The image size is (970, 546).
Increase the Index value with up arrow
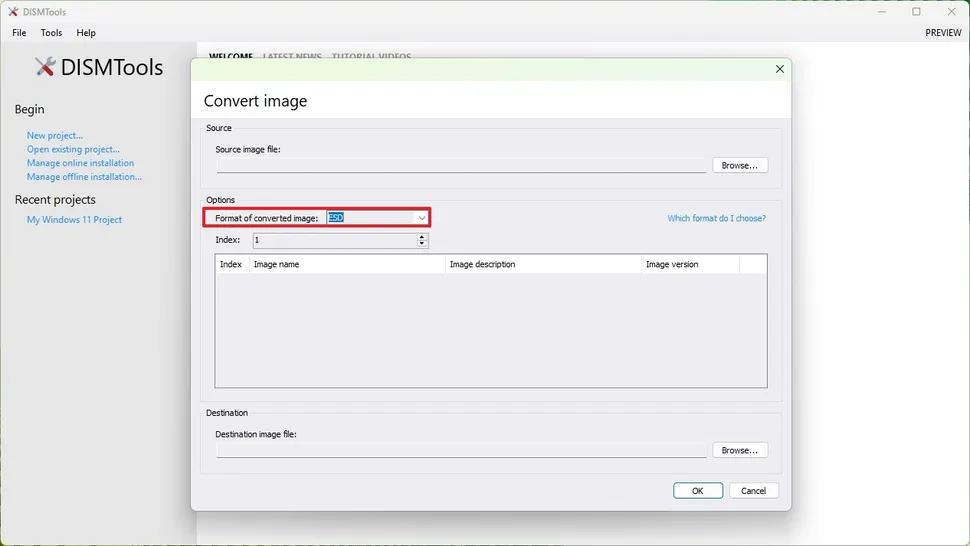coord(422,237)
